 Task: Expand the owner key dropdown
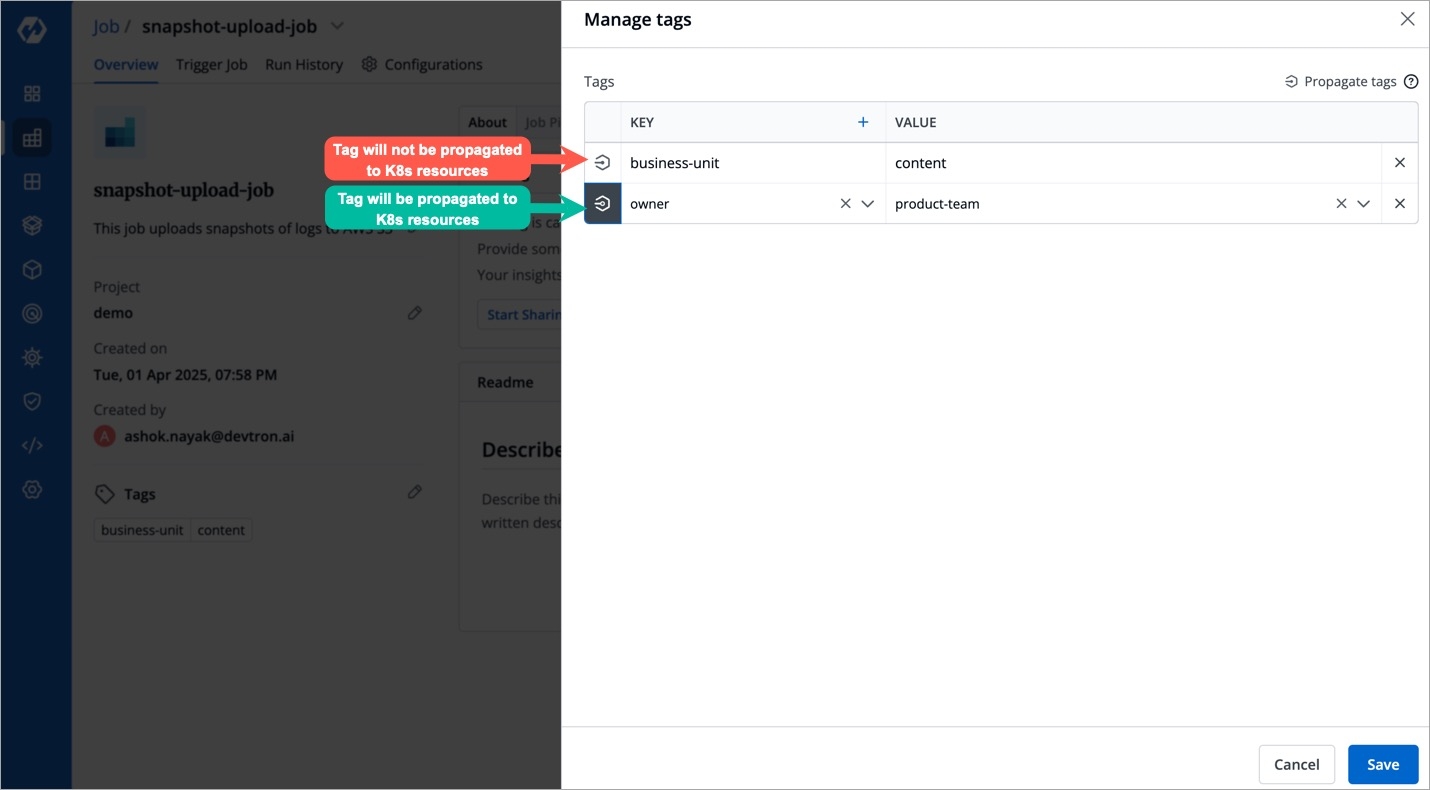point(868,204)
